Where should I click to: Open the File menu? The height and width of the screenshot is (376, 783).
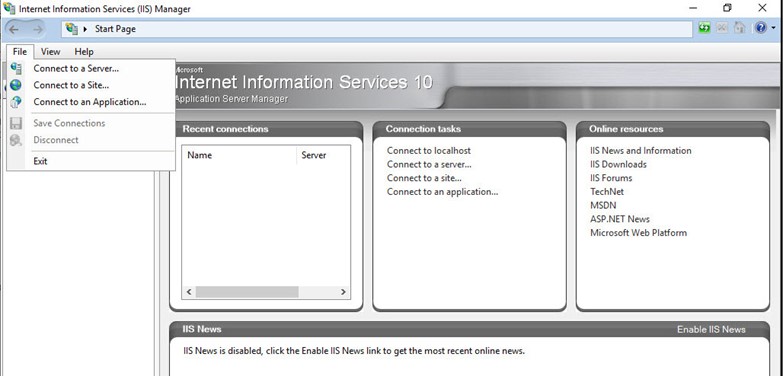click(20, 51)
